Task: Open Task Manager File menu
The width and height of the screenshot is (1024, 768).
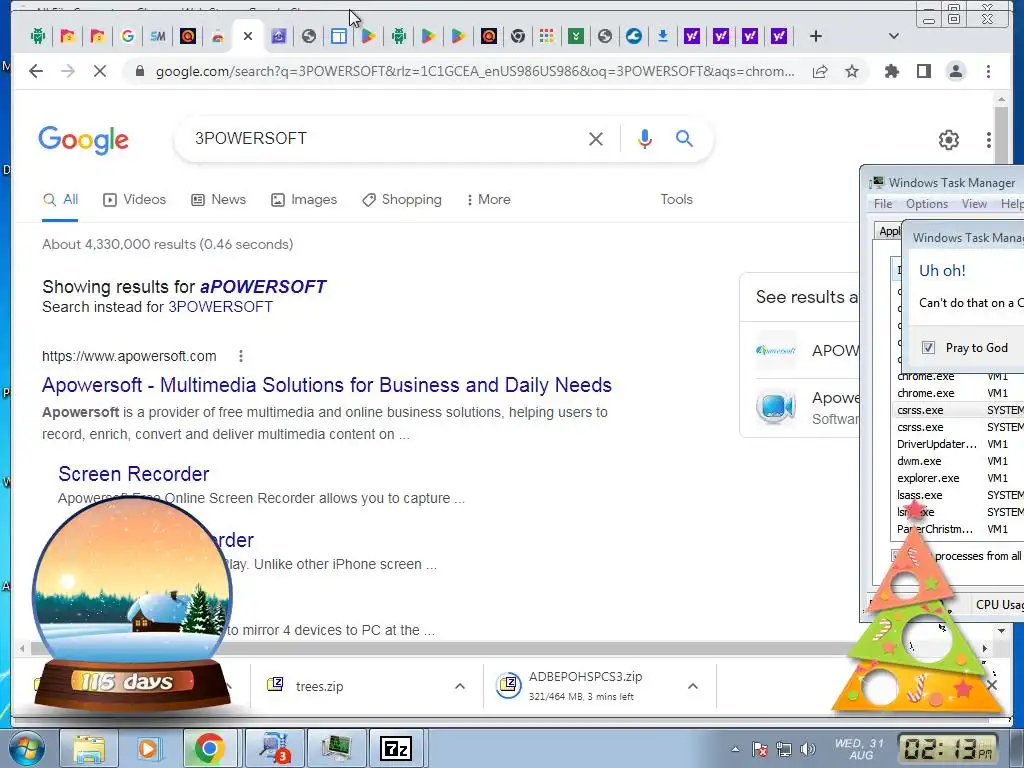Action: coord(883,204)
